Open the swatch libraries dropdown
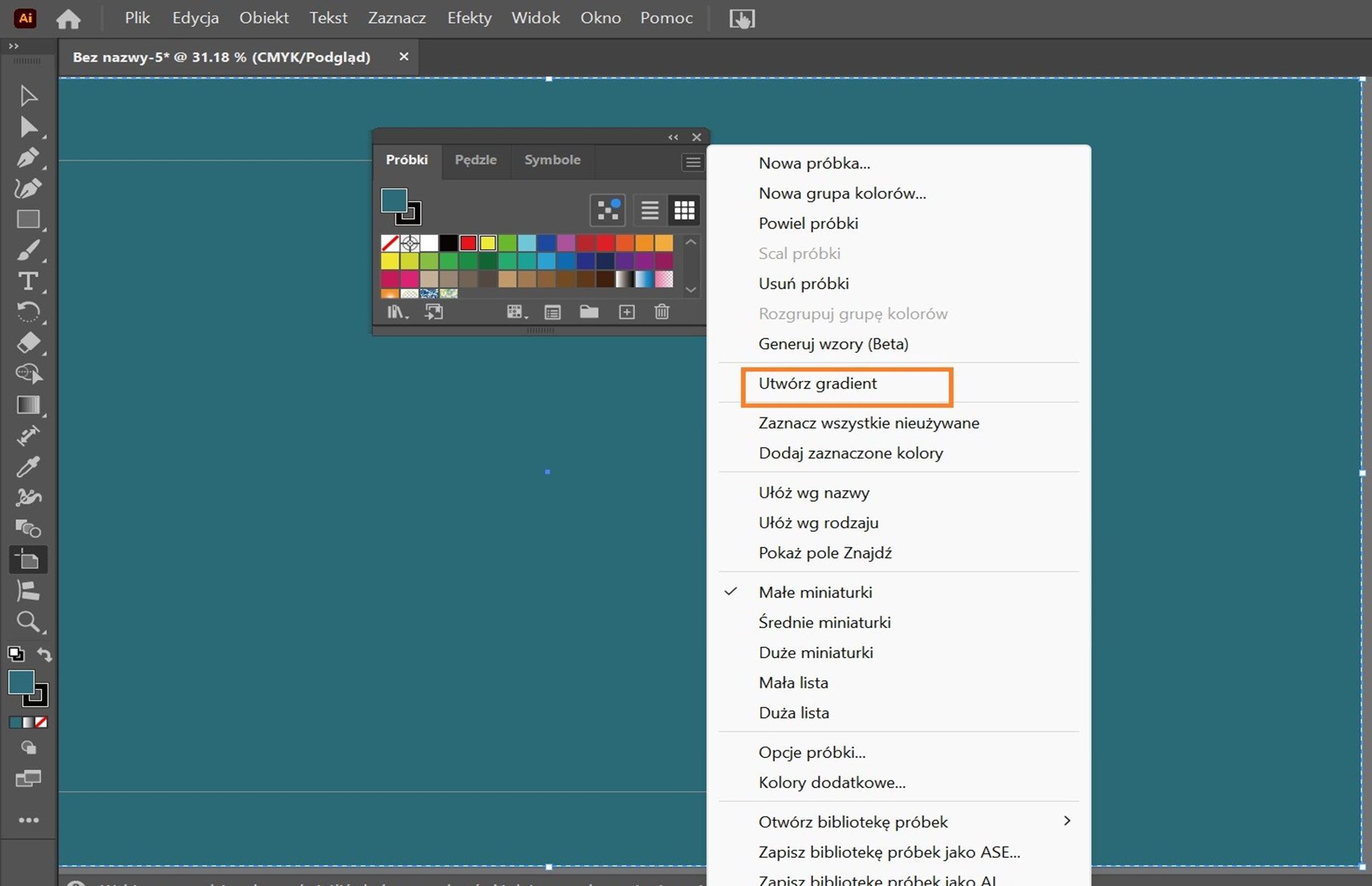Image resolution: width=1372 pixels, height=886 pixels. pos(397,312)
